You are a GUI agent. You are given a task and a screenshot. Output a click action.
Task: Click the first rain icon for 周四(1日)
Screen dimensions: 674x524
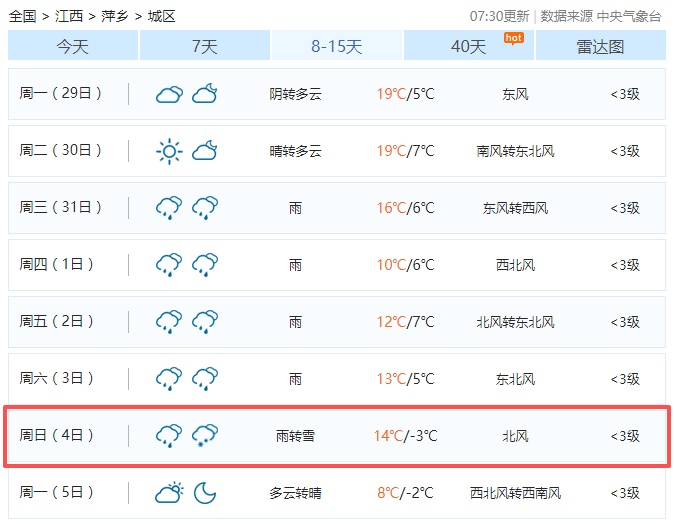click(x=169, y=265)
